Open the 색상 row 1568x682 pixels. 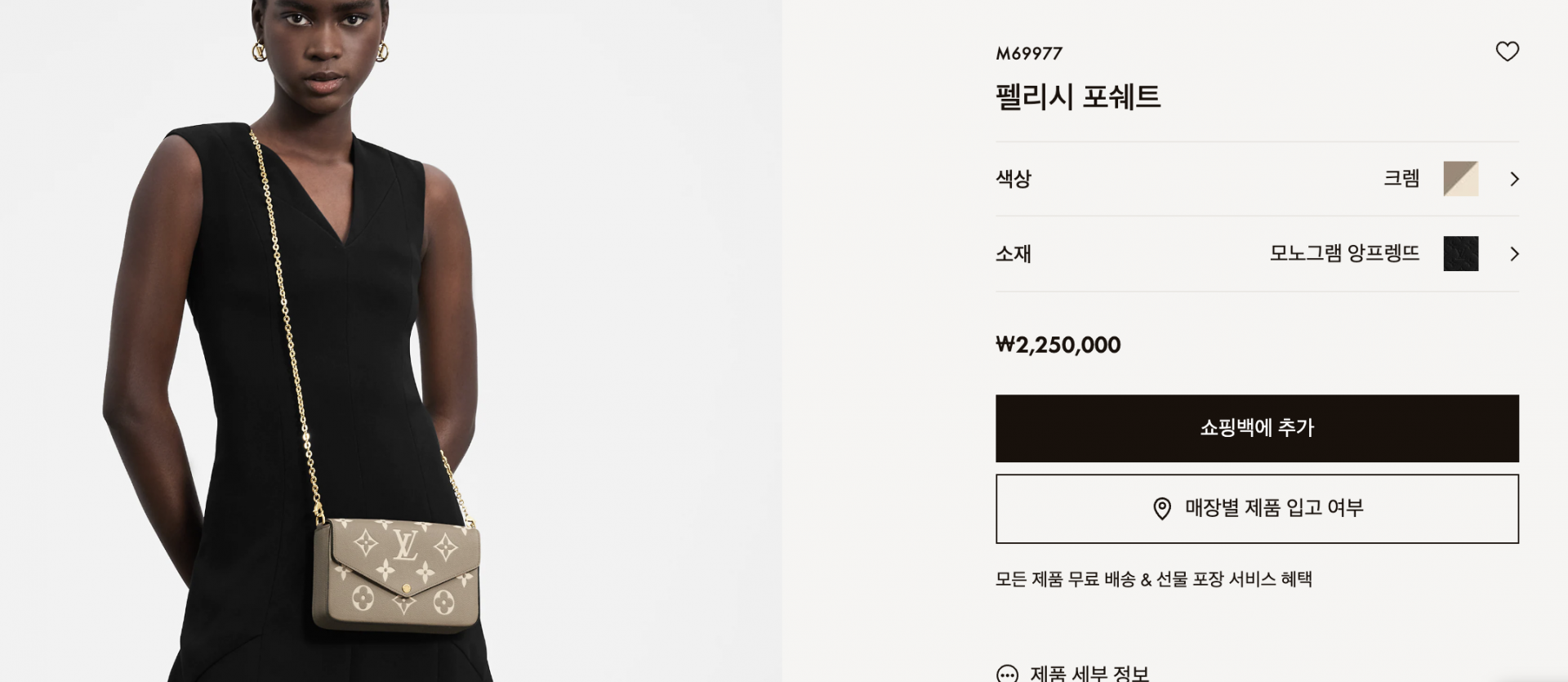click(1257, 179)
